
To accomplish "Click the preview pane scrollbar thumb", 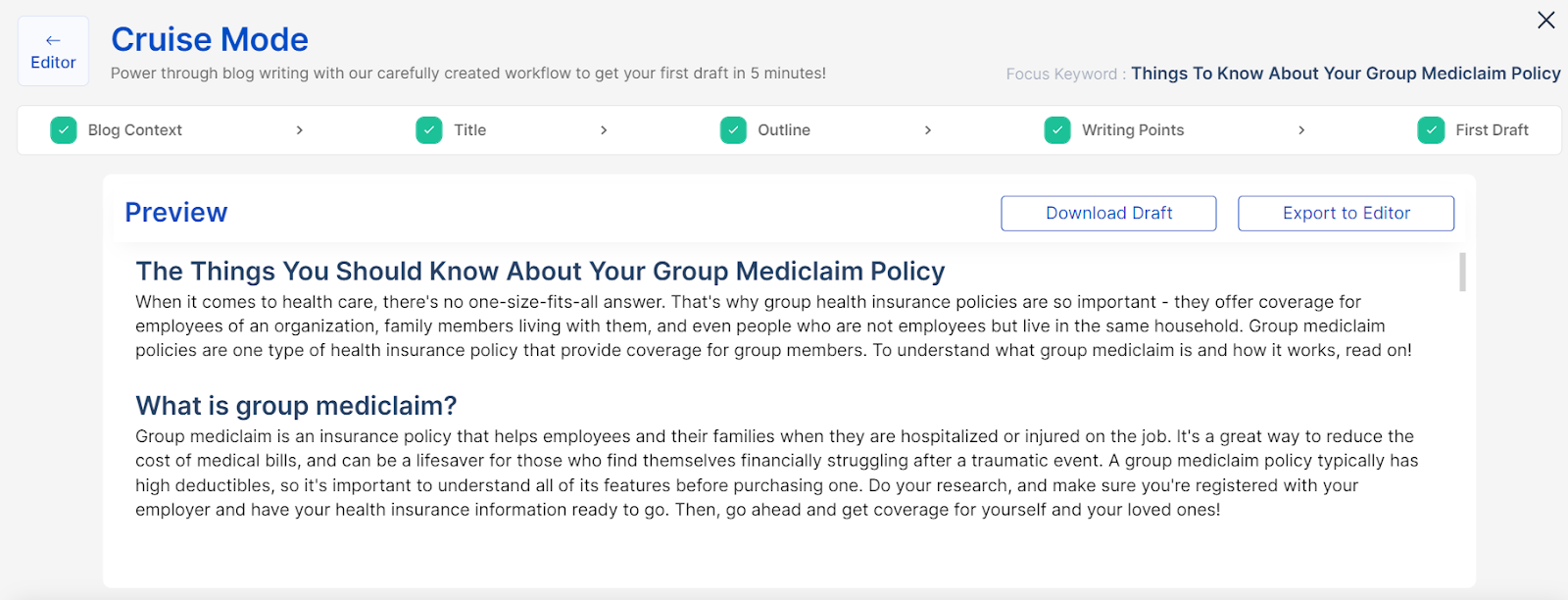I will pyautogui.click(x=1462, y=273).
